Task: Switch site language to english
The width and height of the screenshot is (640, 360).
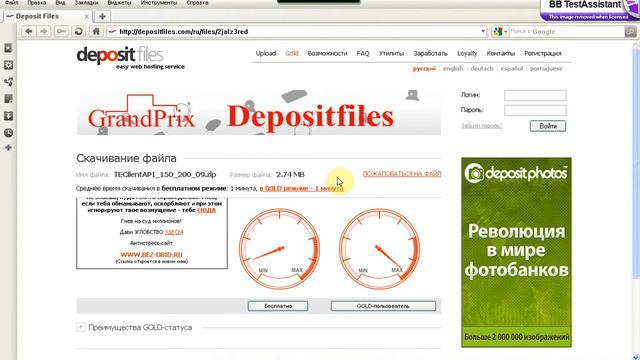Action: pyautogui.click(x=453, y=69)
